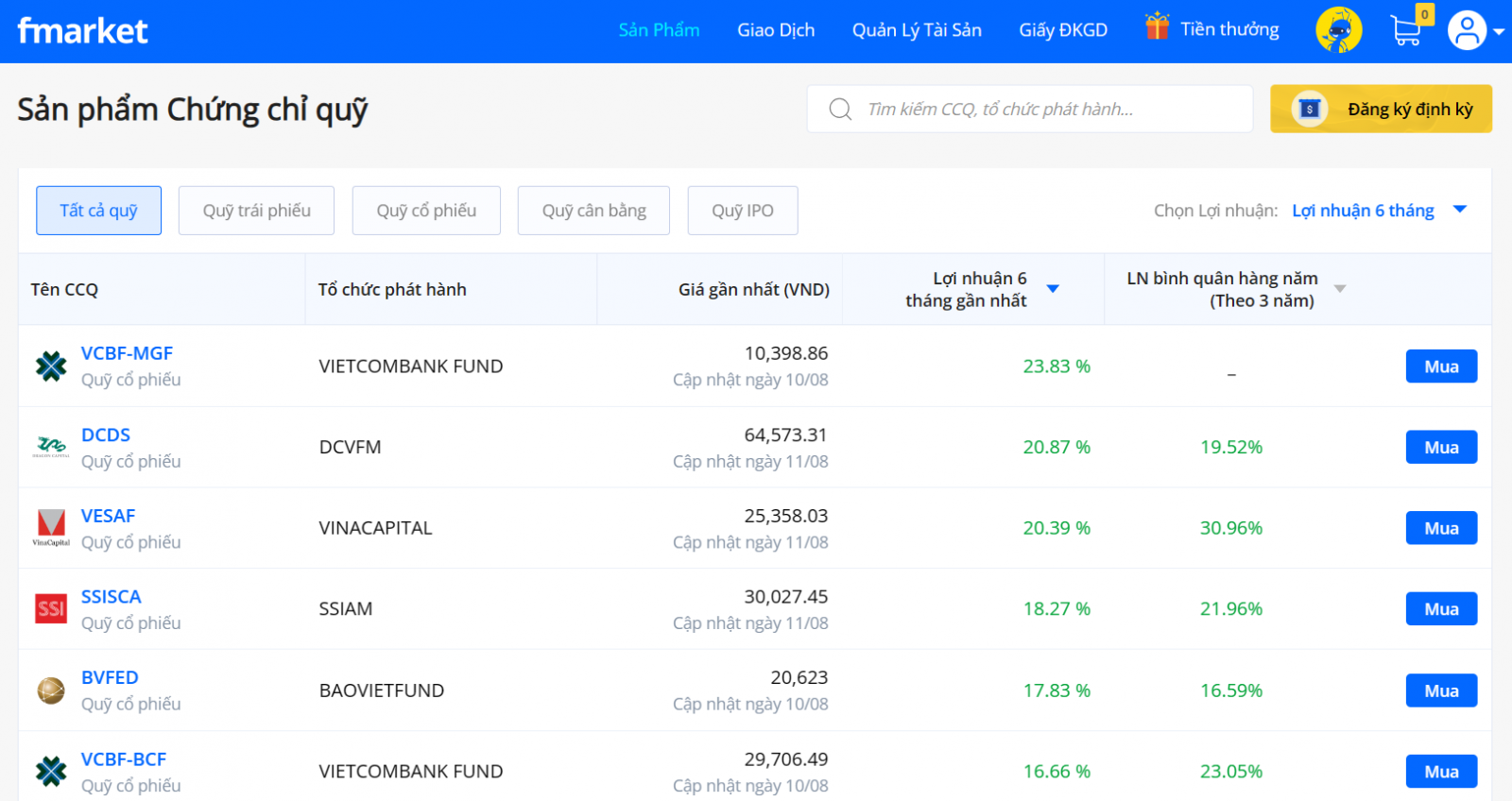Click DCVFM issuer cell

[350, 448]
